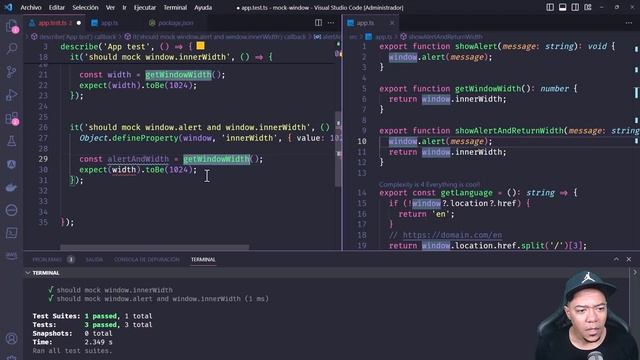640x360 pixels.
Task: Click the yellow square on describe line
Action: (x=200, y=46)
